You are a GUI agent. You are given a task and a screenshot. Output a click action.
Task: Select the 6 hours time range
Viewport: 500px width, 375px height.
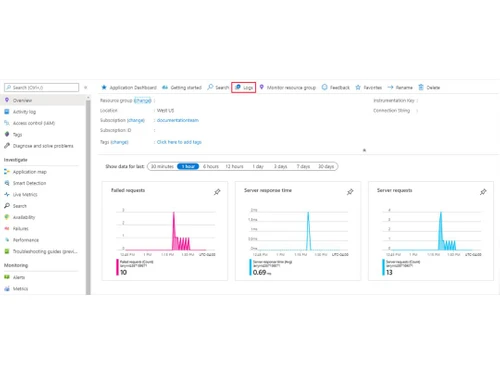coord(211,166)
